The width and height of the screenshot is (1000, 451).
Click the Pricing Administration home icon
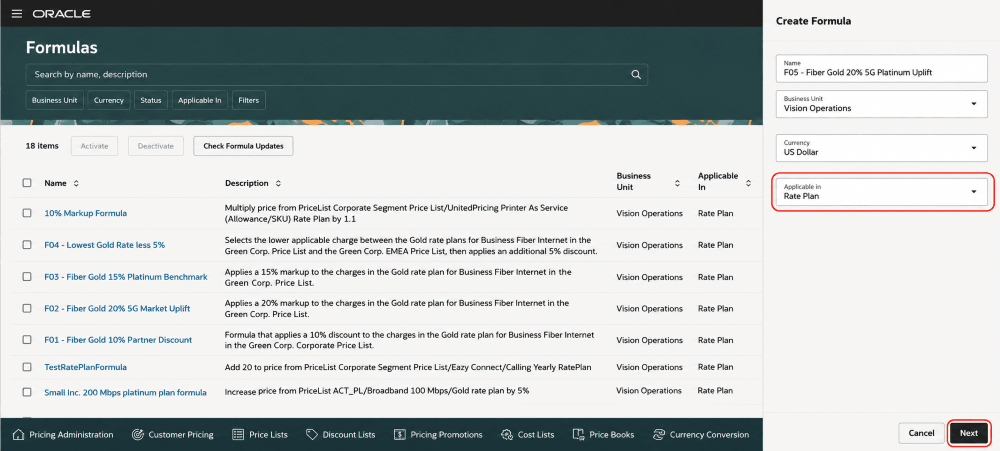click(18, 434)
